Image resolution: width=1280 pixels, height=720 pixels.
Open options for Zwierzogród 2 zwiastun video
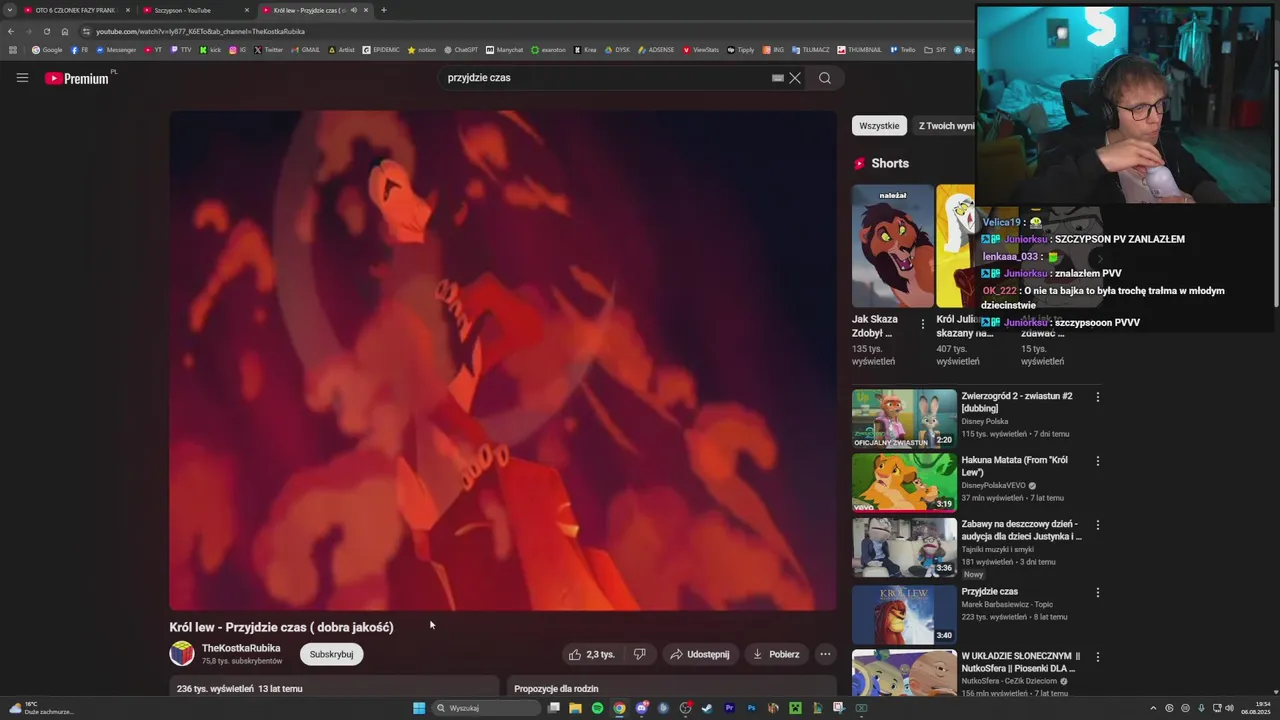(1097, 397)
